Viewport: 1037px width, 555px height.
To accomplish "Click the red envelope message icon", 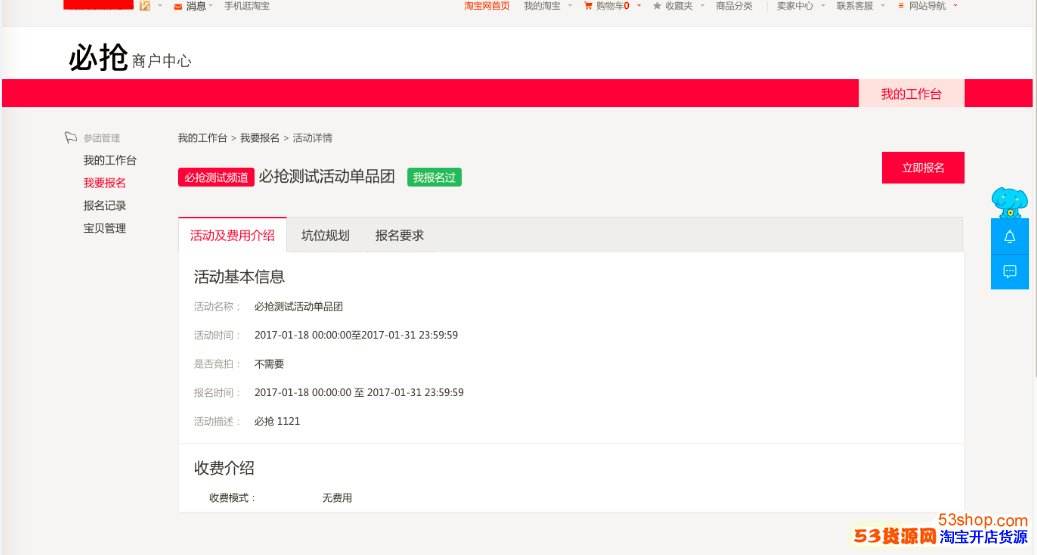I will 178,7.
